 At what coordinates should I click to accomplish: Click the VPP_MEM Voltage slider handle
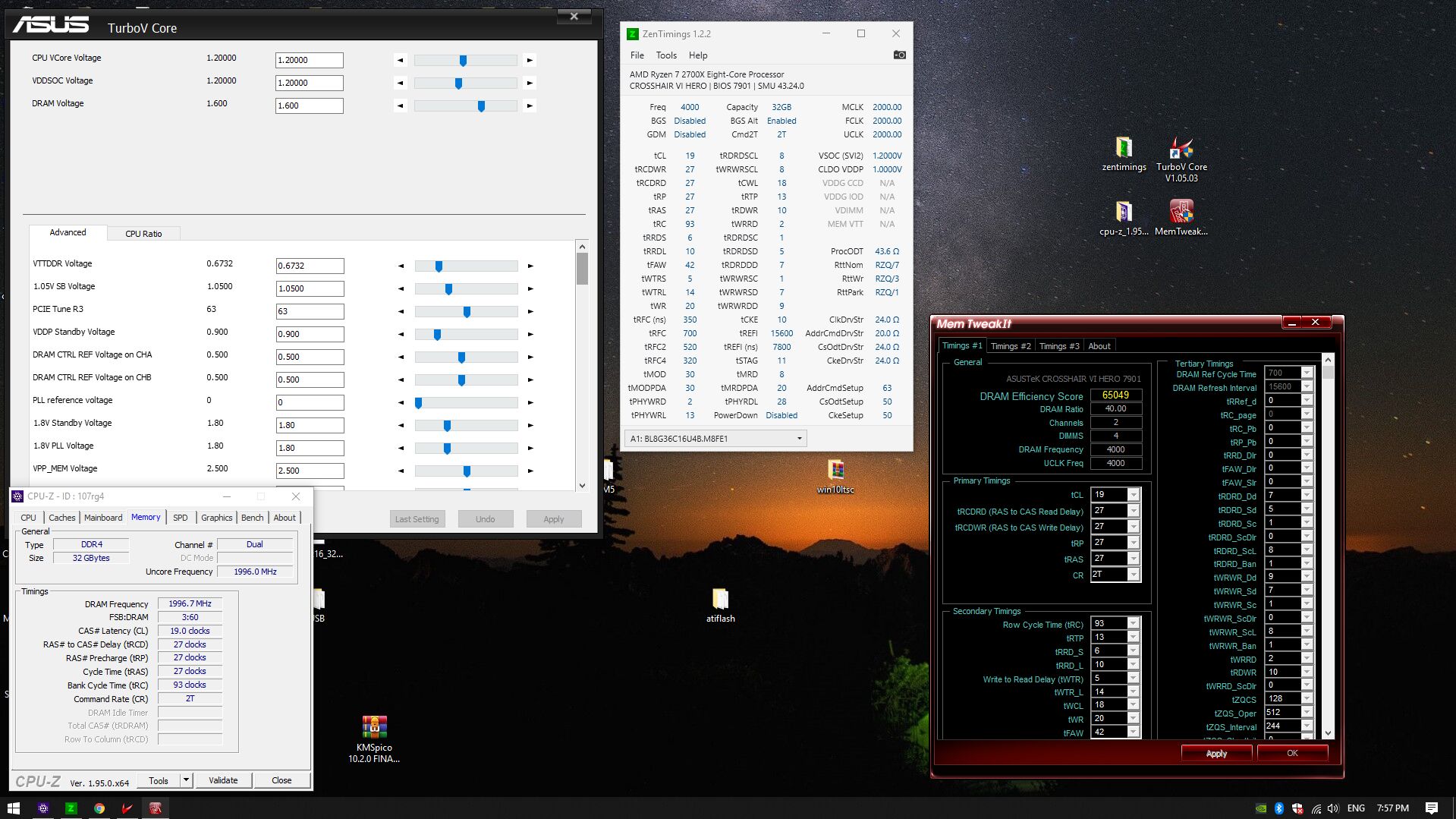(467, 471)
